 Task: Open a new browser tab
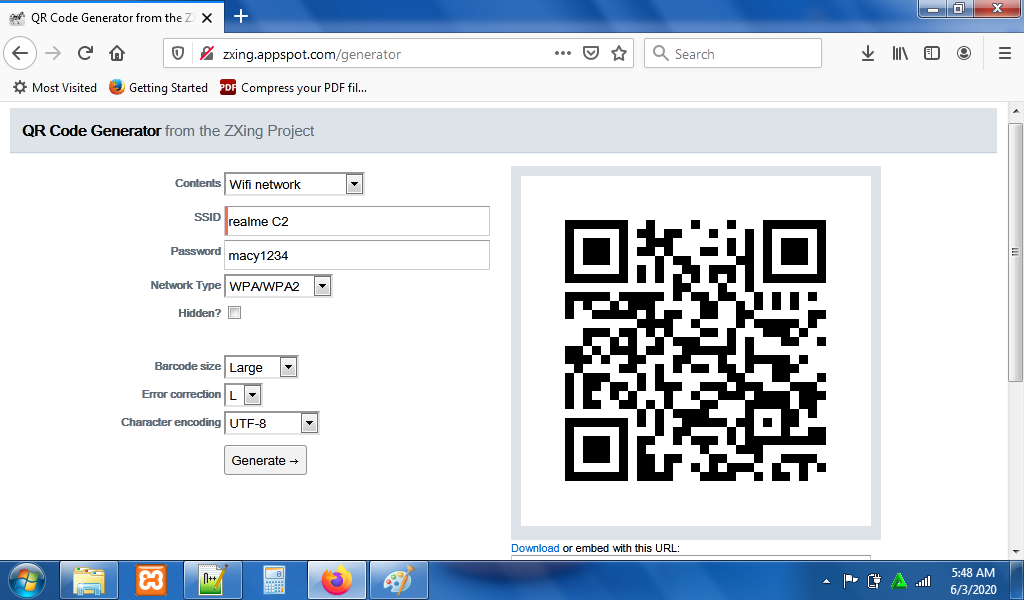(x=238, y=17)
